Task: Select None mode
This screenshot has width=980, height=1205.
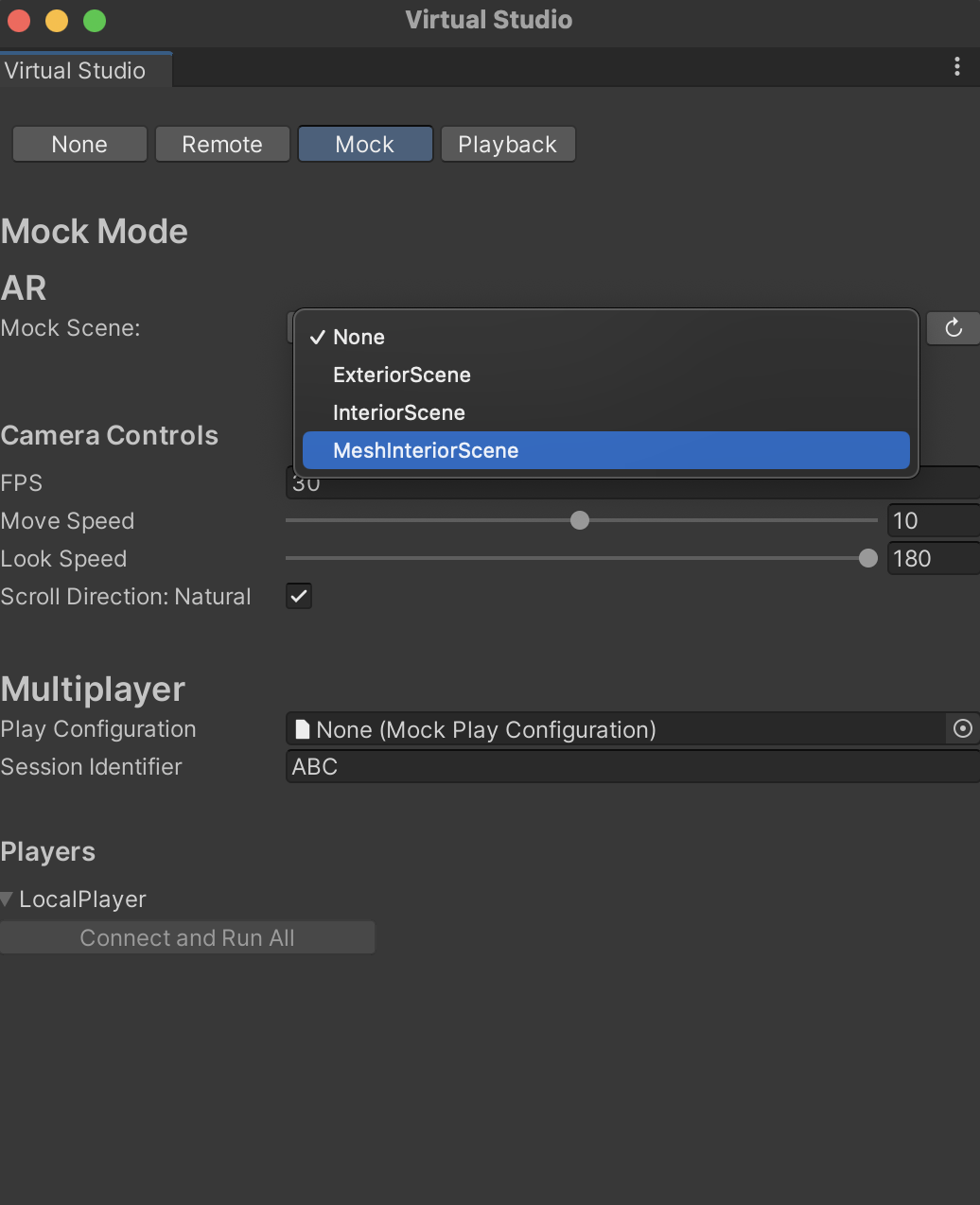Action: pyautogui.click(x=79, y=144)
